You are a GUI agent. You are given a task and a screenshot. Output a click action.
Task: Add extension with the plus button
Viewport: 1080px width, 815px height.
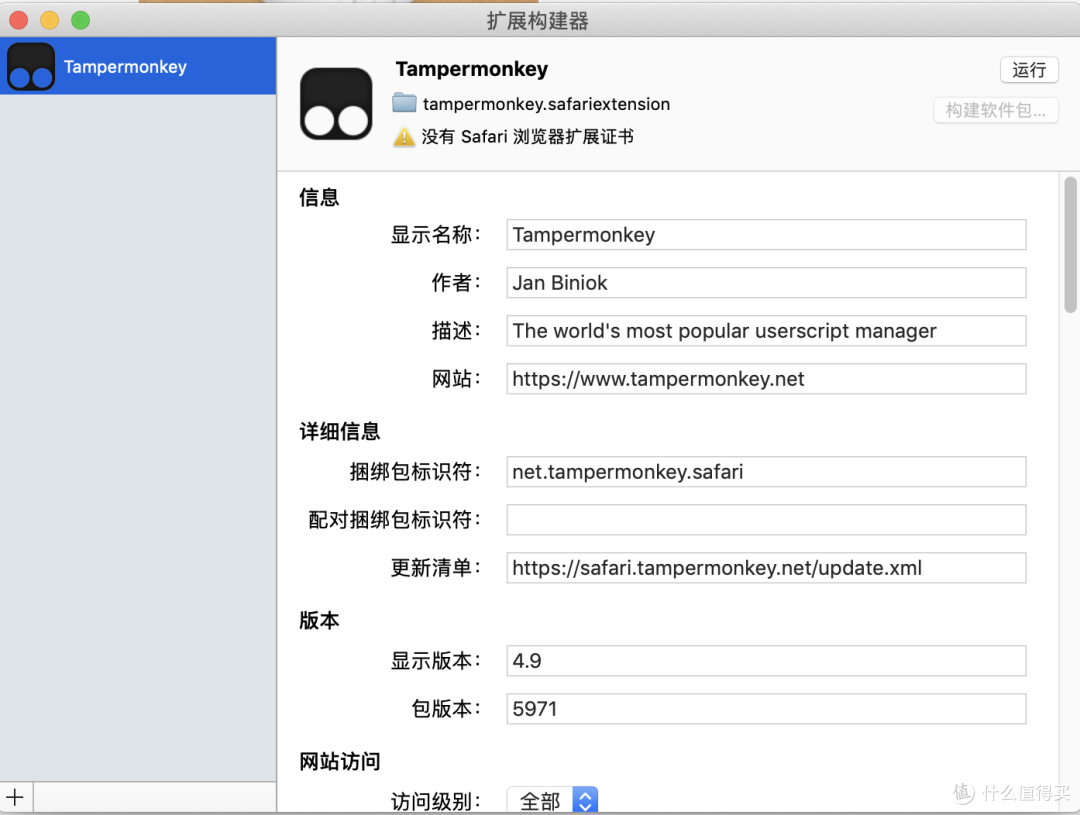pos(16,798)
